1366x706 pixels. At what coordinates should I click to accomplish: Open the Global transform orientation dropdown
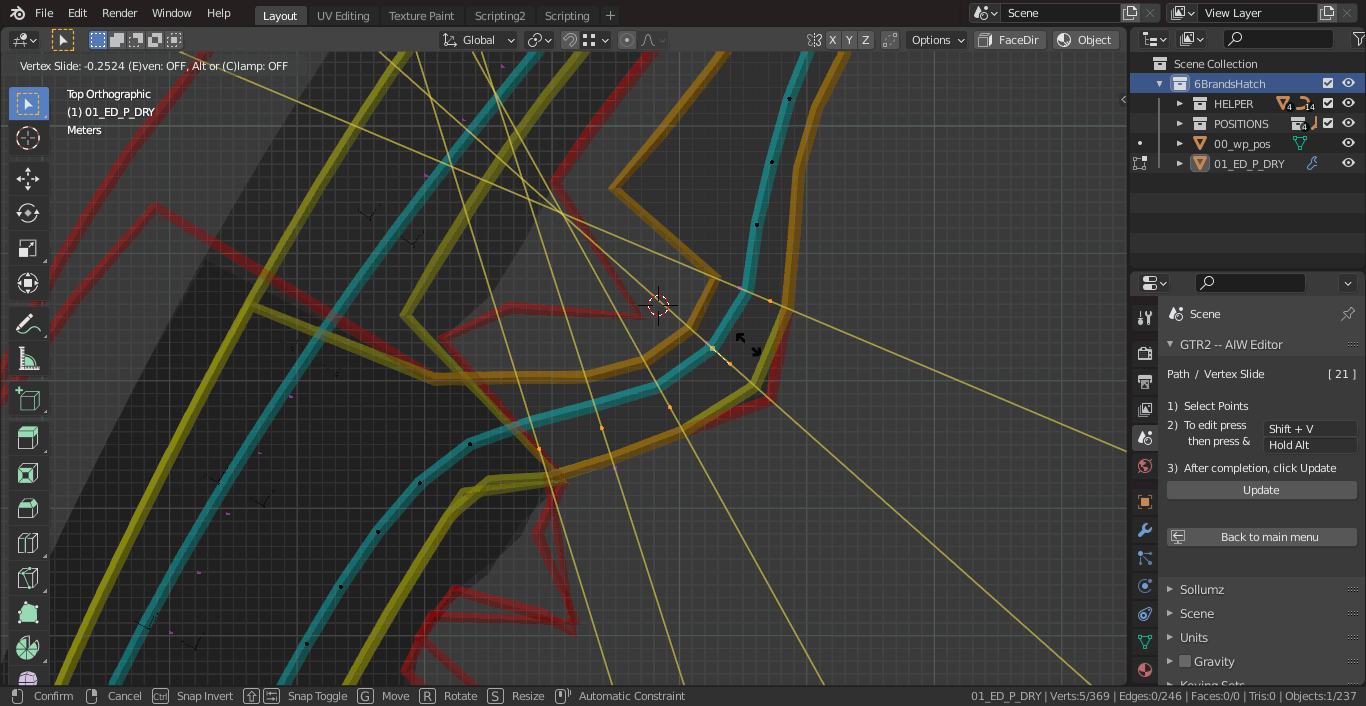479,40
